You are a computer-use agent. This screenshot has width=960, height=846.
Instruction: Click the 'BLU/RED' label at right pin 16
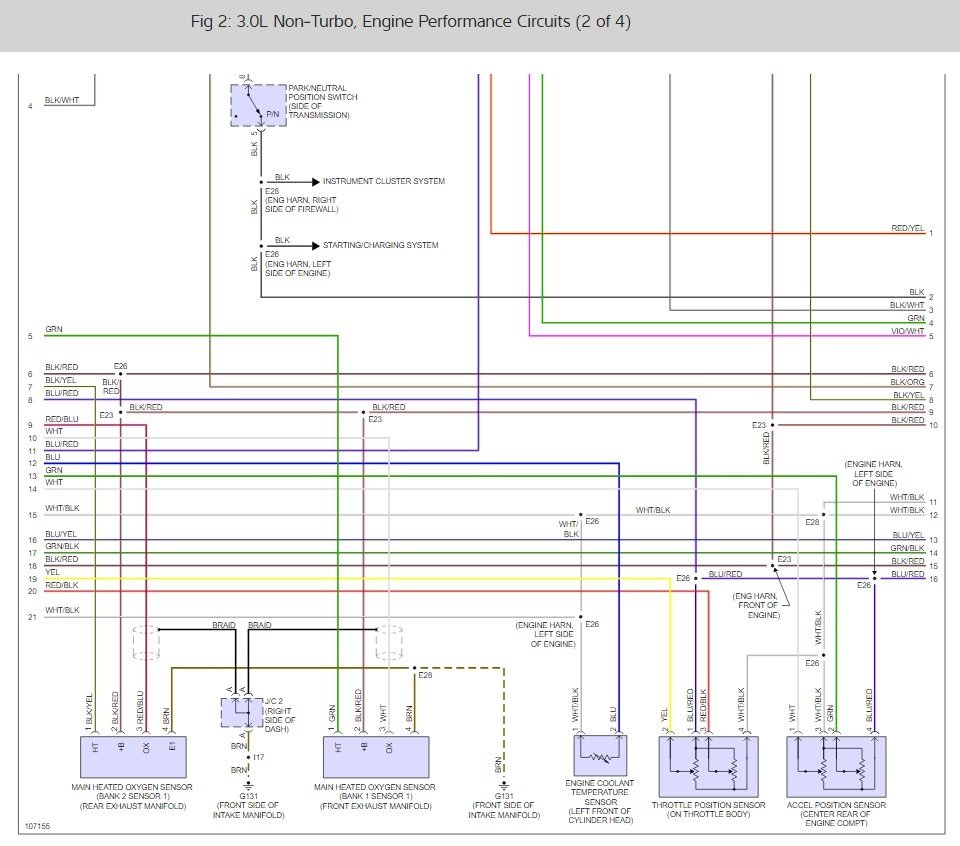tap(908, 574)
